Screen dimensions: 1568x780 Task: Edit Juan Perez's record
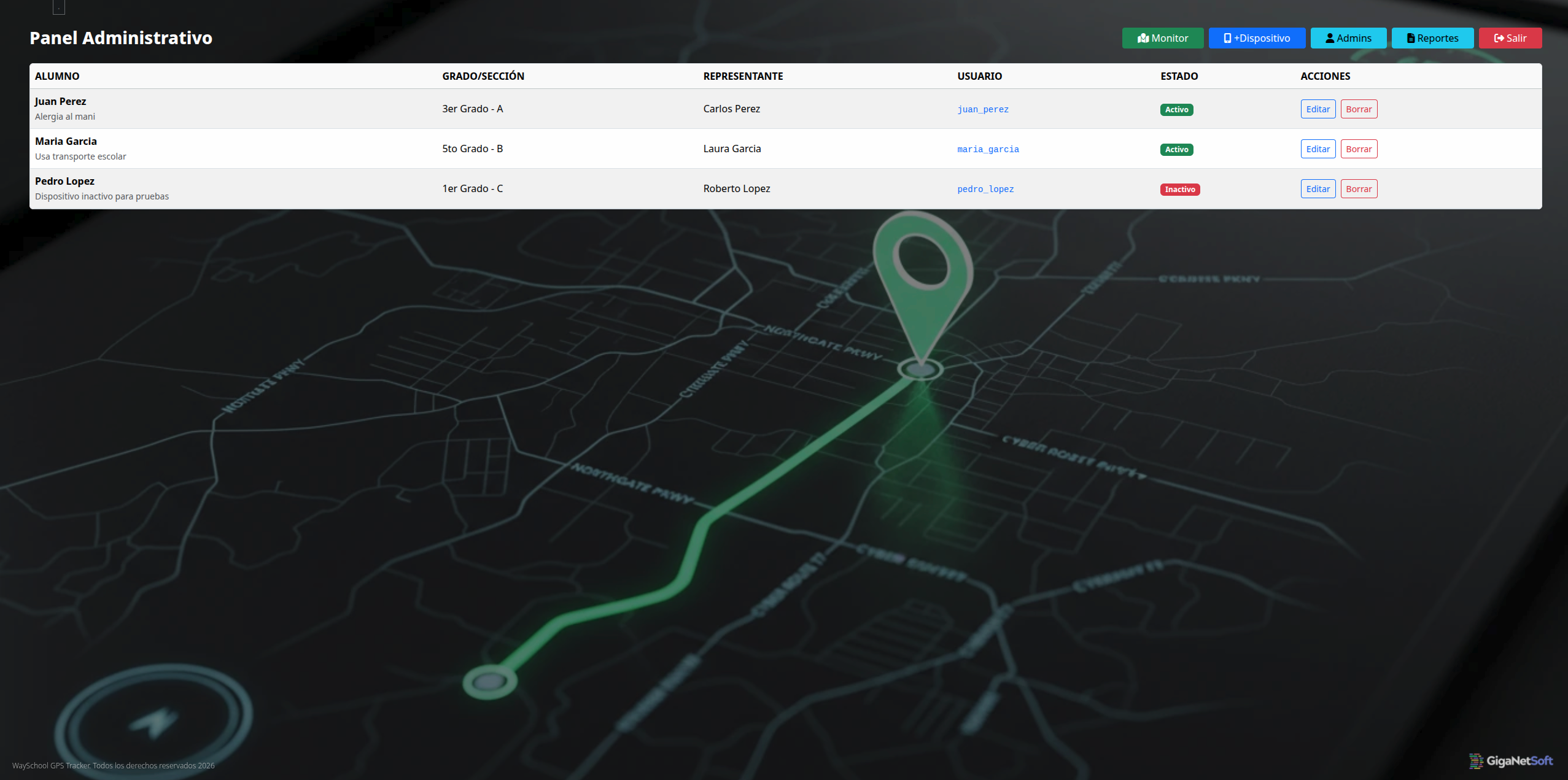1318,109
